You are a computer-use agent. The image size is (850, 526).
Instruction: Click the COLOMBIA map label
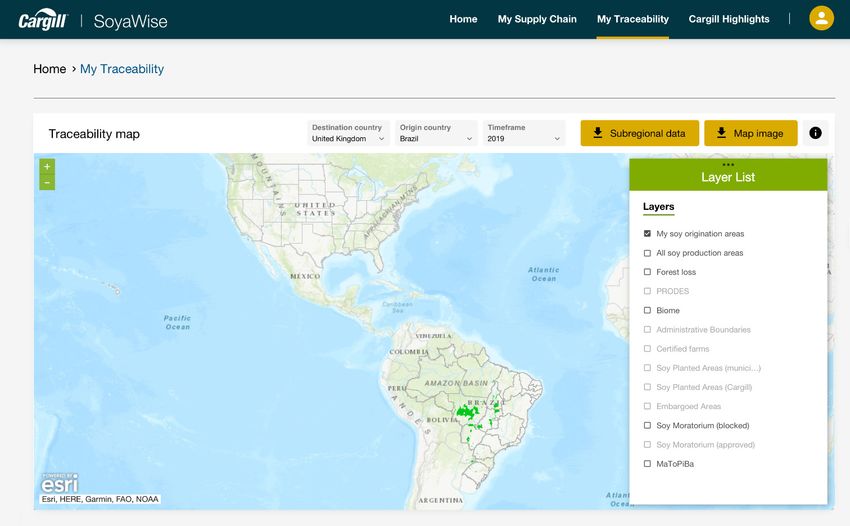click(x=409, y=352)
